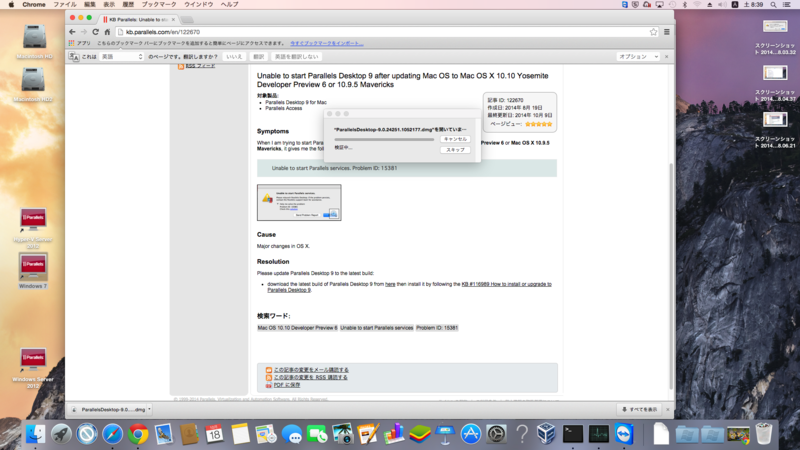The height and width of the screenshot is (450, 800).
Task: Open the Help menu in menu bar
Action: (x=230, y=5)
